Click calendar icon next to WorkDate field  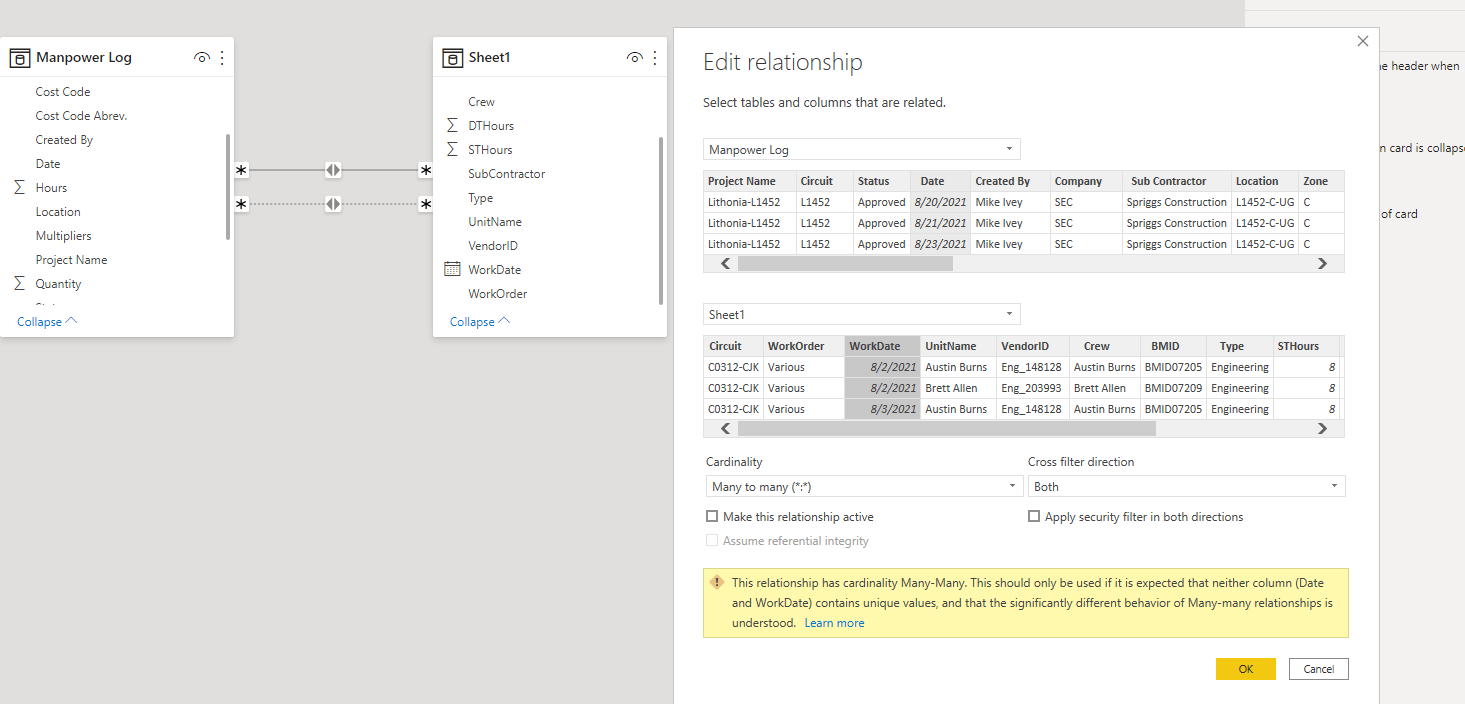tap(452, 270)
